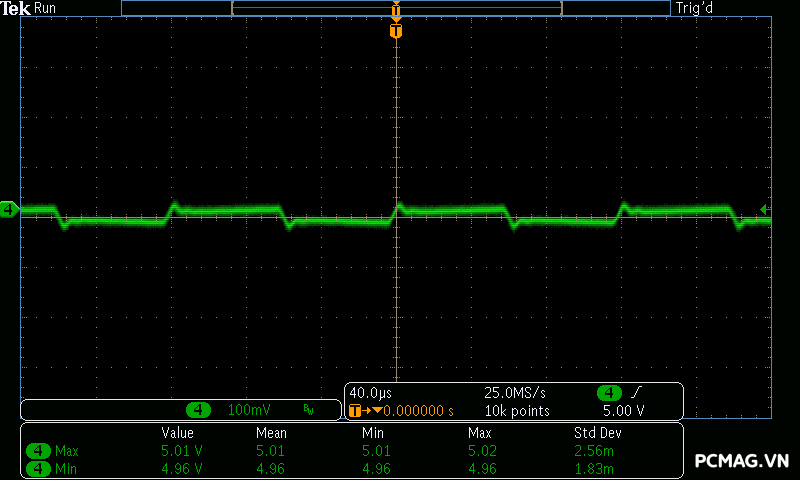Click the trigger level arrow on right edge
The height and width of the screenshot is (480, 800).
[x=764, y=209]
